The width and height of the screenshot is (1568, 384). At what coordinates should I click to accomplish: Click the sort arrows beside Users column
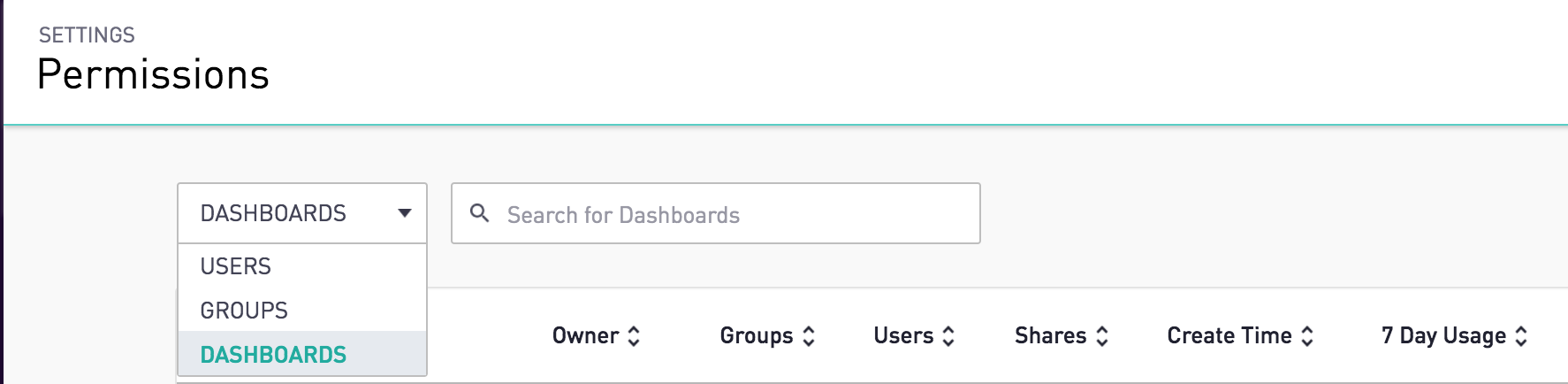coord(948,336)
